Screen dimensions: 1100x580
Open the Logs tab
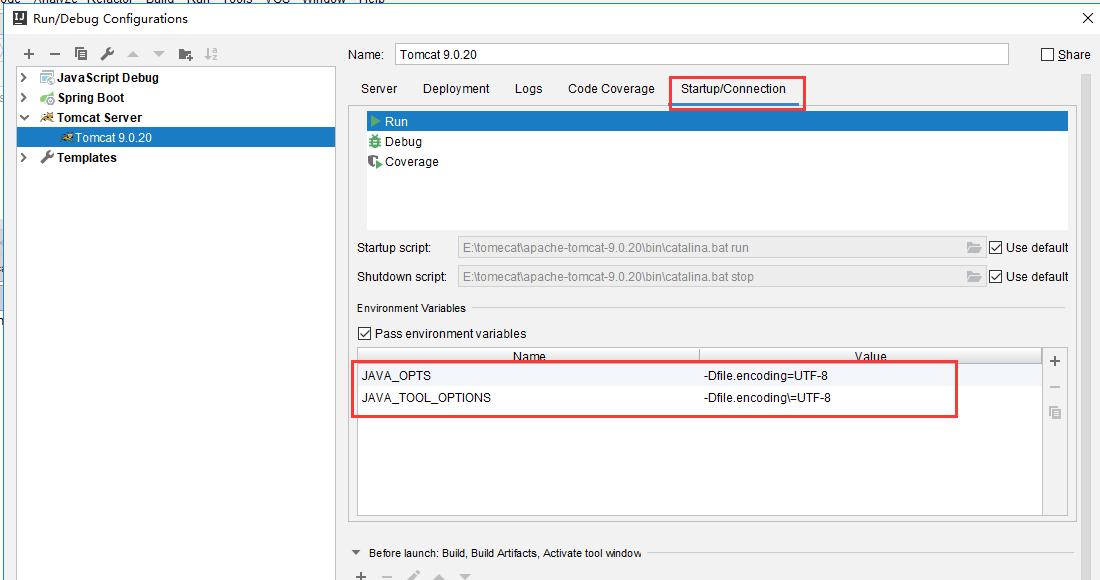tap(528, 88)
